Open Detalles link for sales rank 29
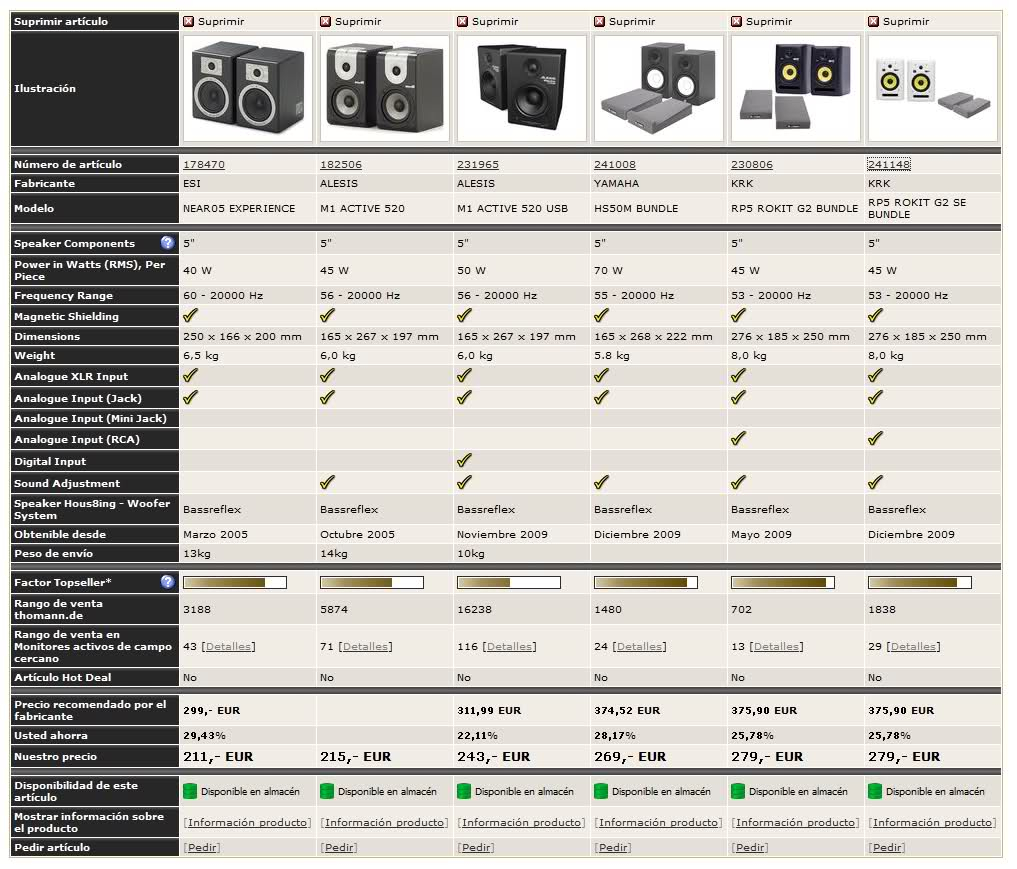The image size is (1017, 869). point(913,647)
